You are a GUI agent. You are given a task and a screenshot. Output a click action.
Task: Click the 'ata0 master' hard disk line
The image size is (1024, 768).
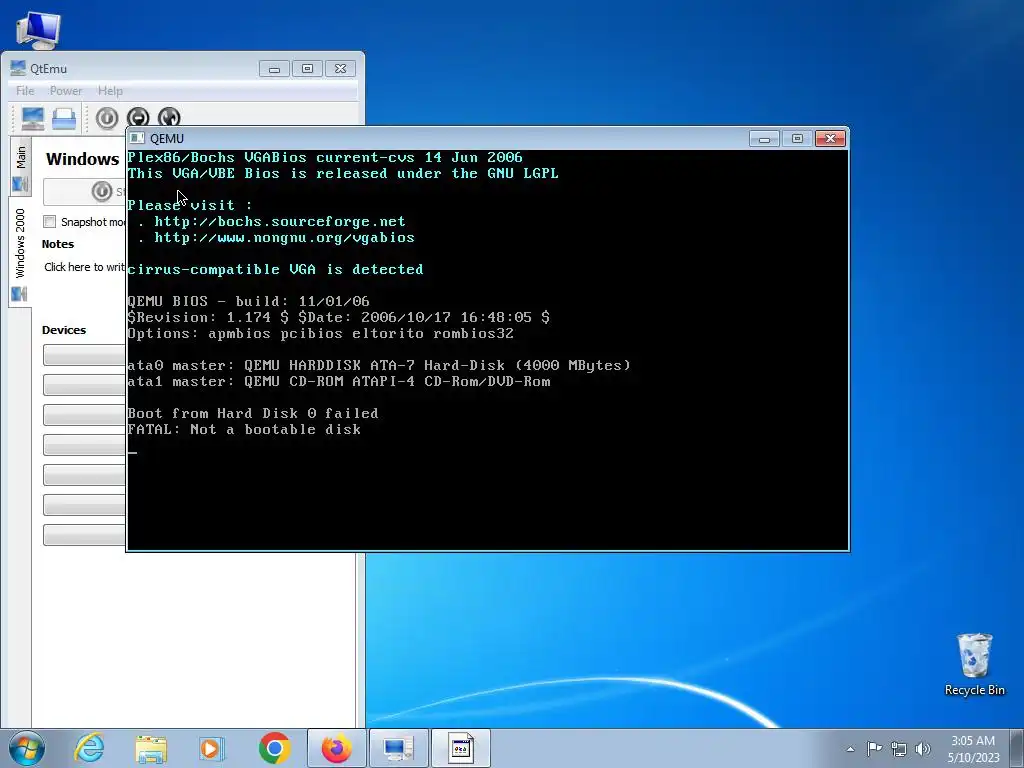pyautogui.click(x=379, y=366)
